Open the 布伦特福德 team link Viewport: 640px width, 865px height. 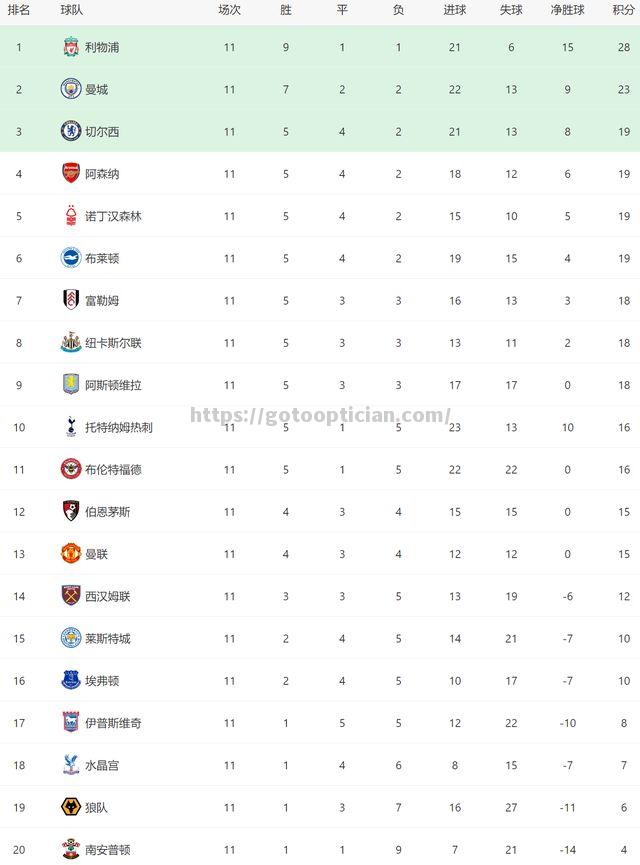pos(113,469)
